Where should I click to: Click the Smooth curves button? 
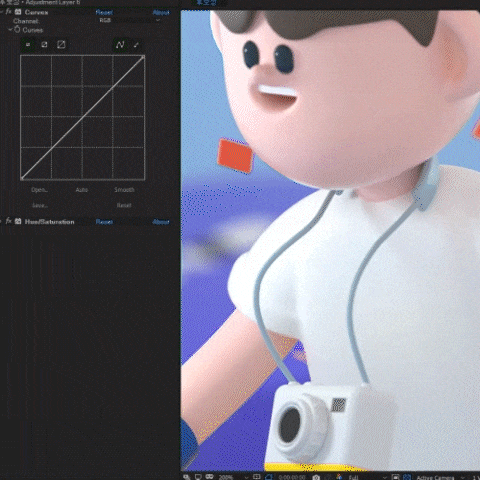click(x=124, y=190)
